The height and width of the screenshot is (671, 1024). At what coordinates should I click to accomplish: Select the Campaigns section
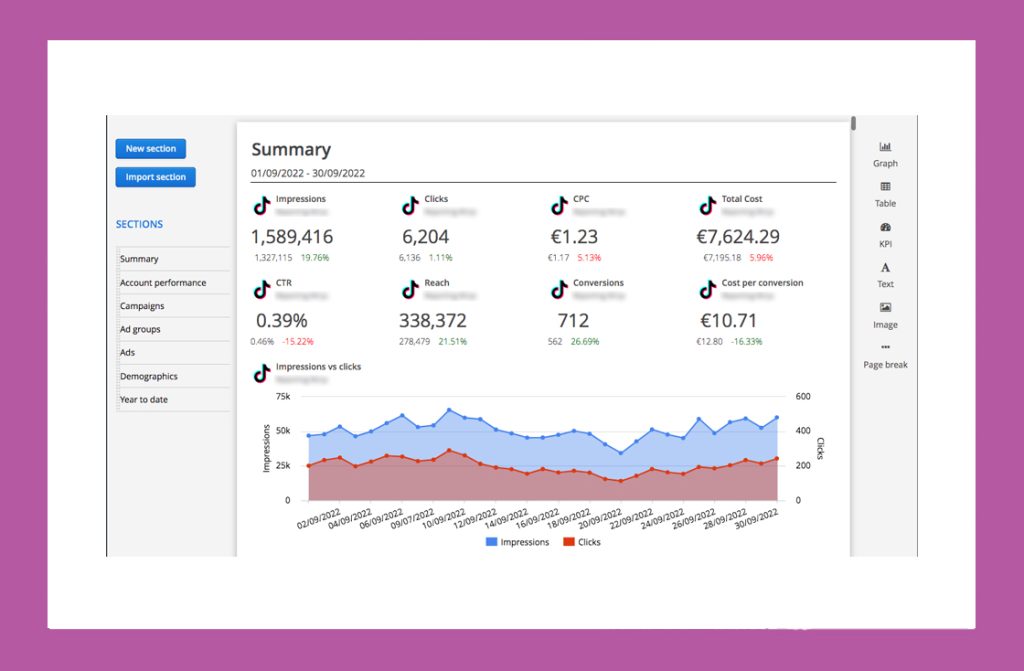coord(142,306)
